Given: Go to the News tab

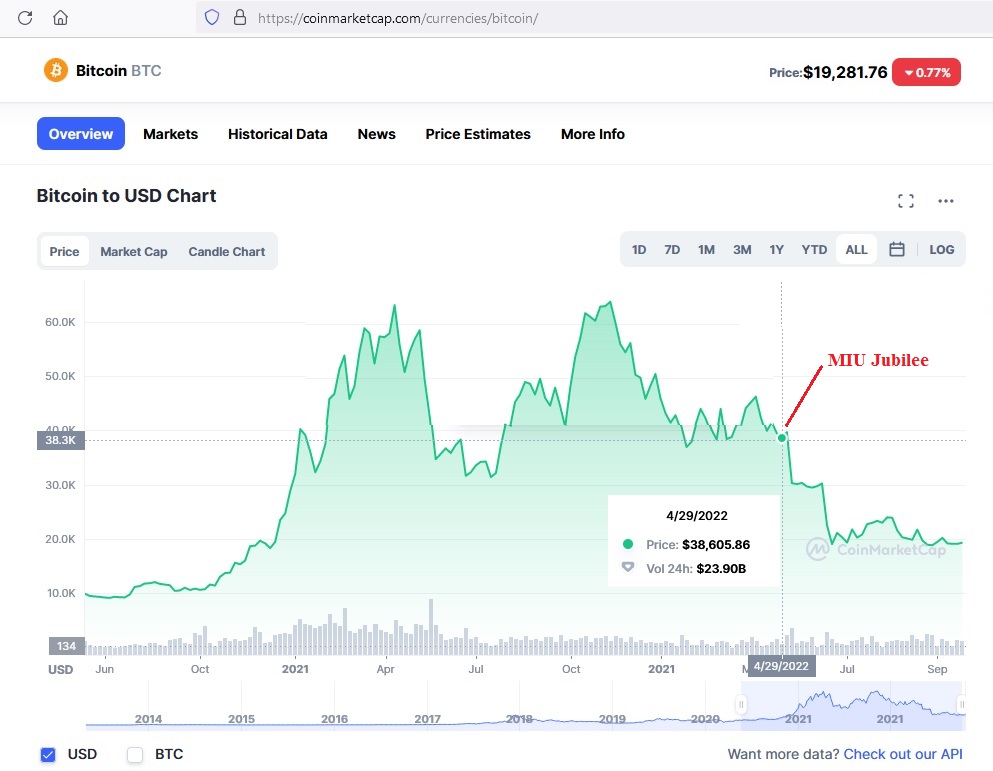Looking at the screenshot, I should click(376, 134).
